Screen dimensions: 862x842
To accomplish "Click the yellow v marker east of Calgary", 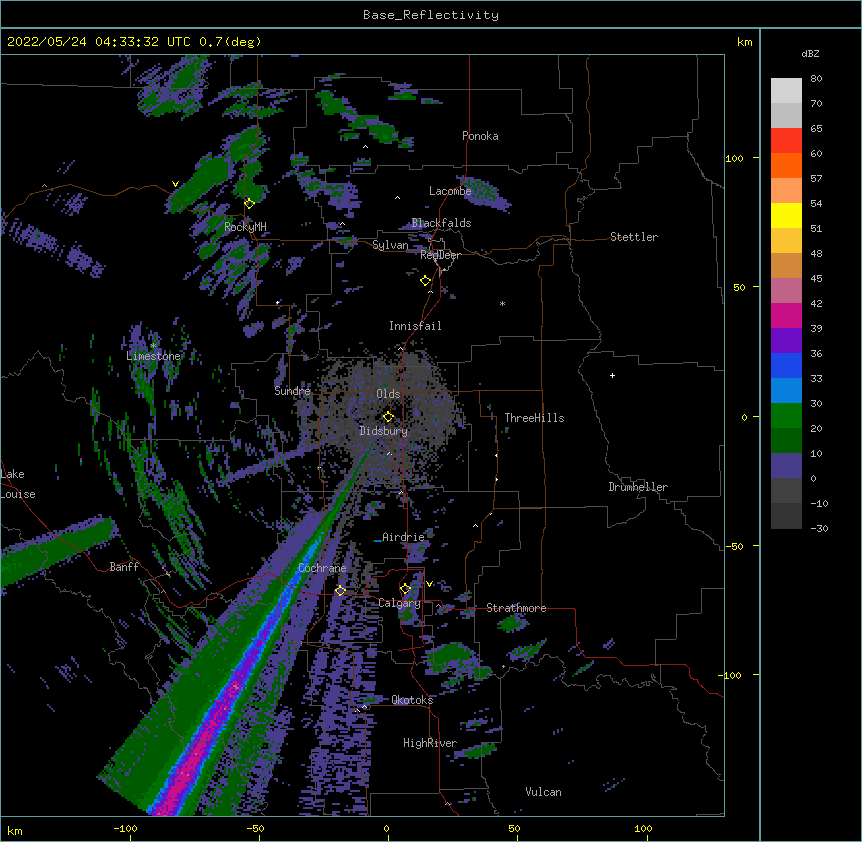I will 429,584.
